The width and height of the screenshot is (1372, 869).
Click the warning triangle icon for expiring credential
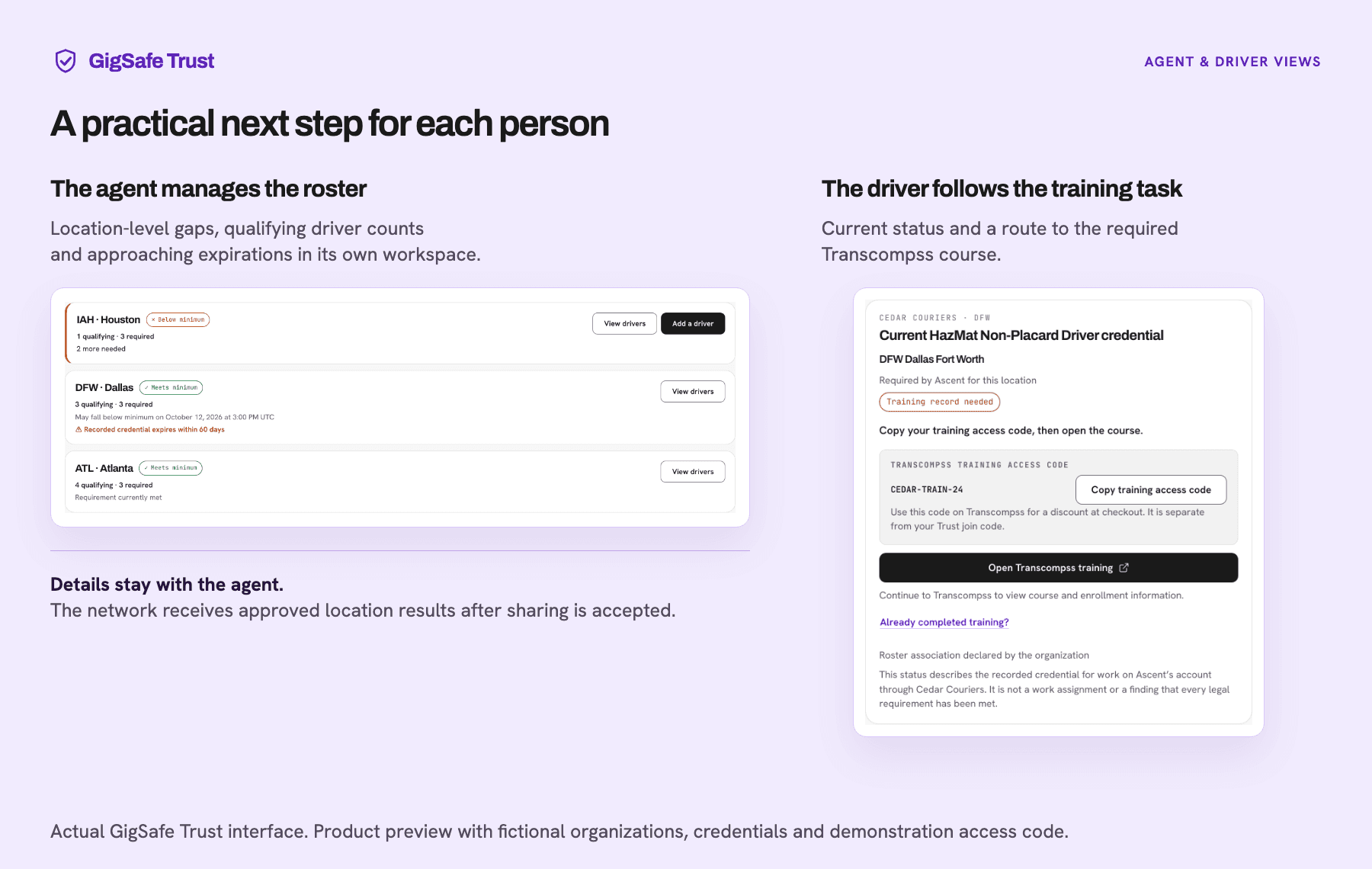tap(79, 430)
